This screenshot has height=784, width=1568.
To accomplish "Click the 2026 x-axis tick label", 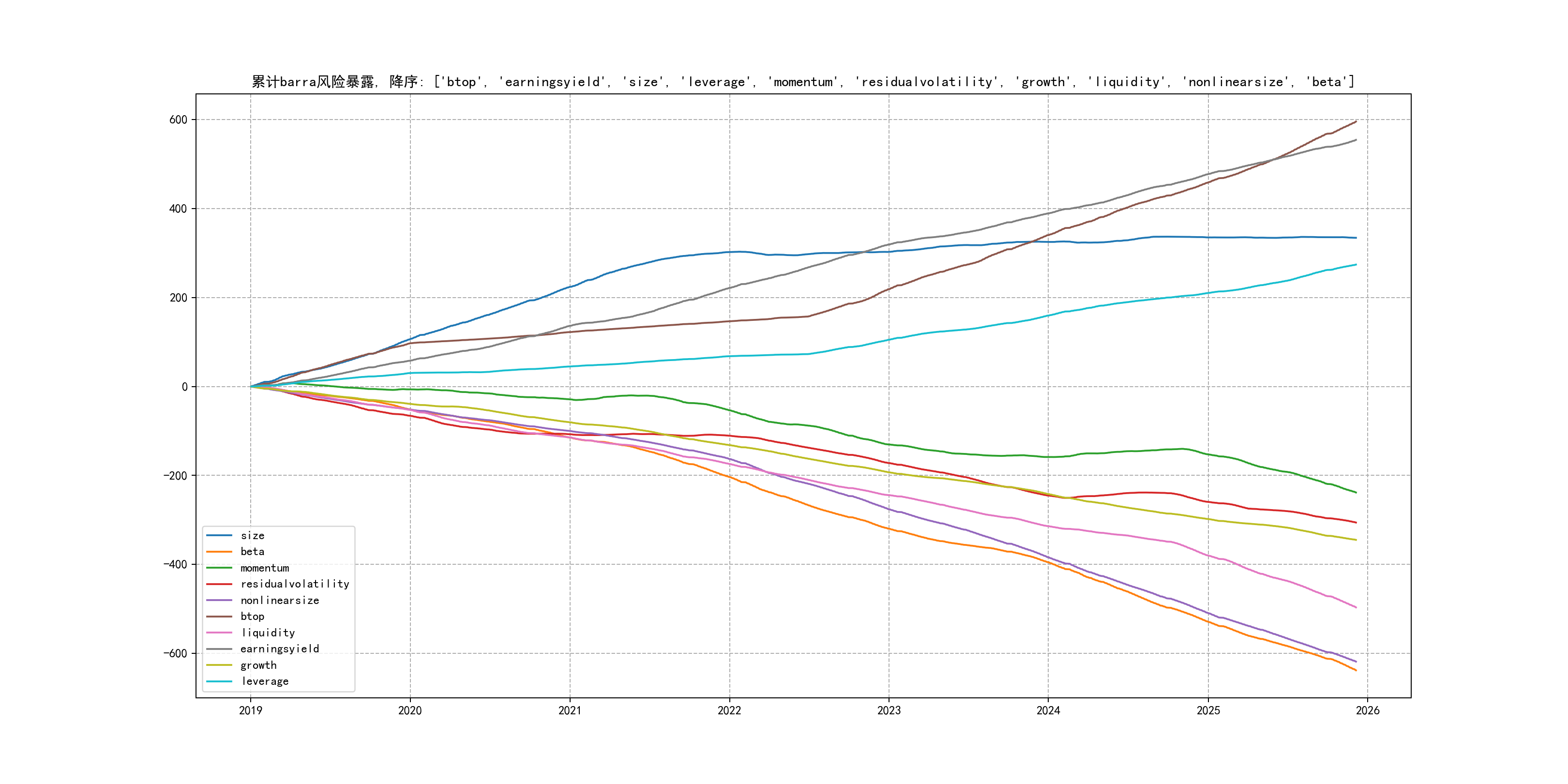I will click(1368, 710).
